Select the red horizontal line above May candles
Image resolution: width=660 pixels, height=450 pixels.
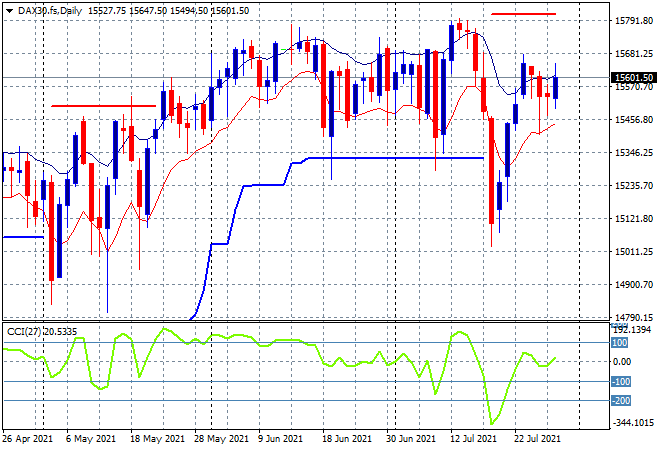tap(104, 106)
